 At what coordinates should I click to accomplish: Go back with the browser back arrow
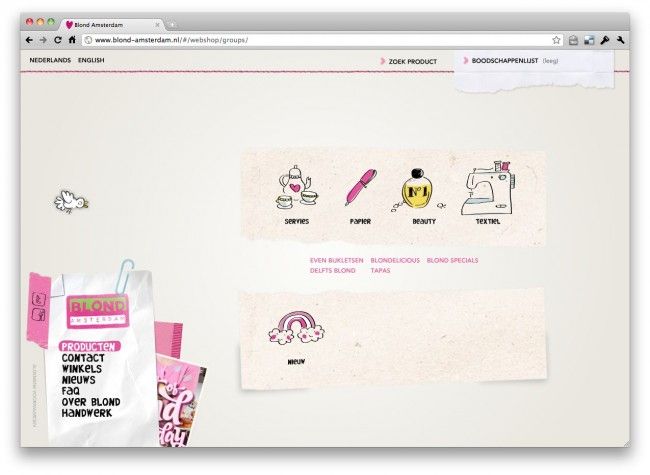coord(29,40)
